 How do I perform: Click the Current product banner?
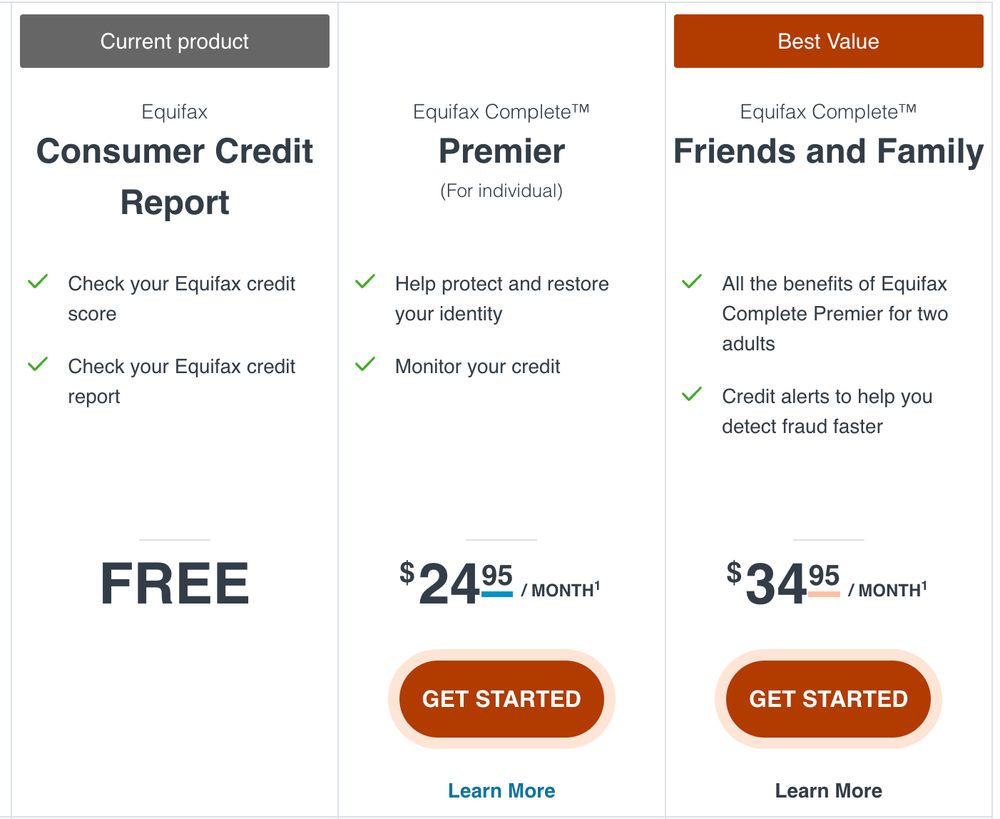174,41
